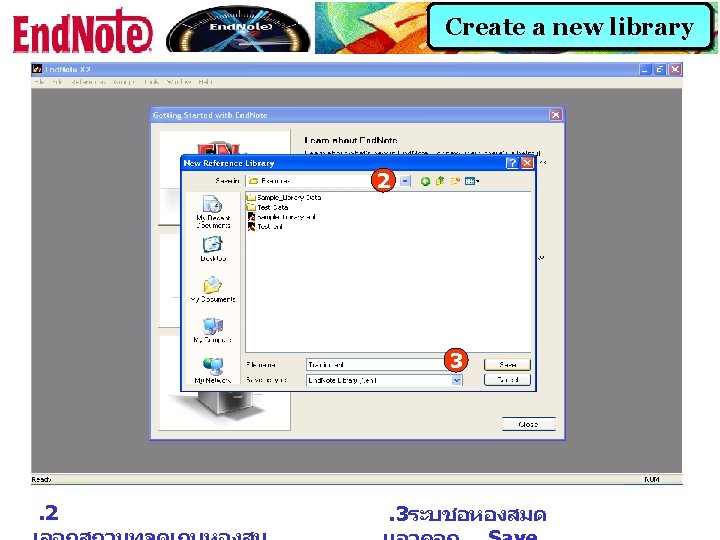Select the Sample_Library Data folder
720x540 pixels.
(x=284, y=197)
